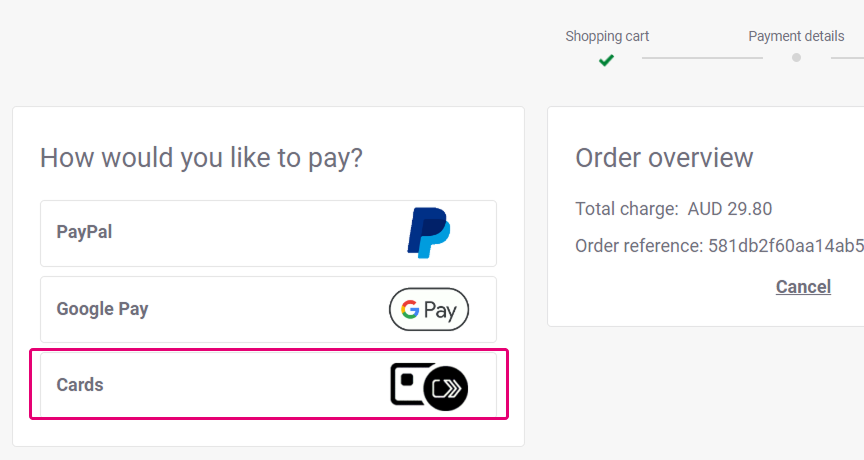The height and width of the screenshot is (460, 864).
Task: Cancel the order via Cancel link
Action: pos(803,287)
